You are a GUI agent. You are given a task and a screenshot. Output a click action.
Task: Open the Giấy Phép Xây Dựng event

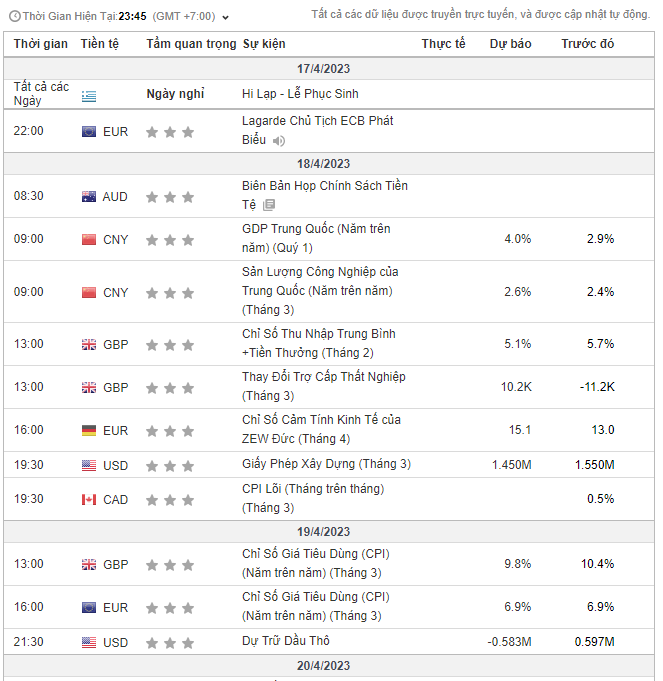(x=326, y=464)
